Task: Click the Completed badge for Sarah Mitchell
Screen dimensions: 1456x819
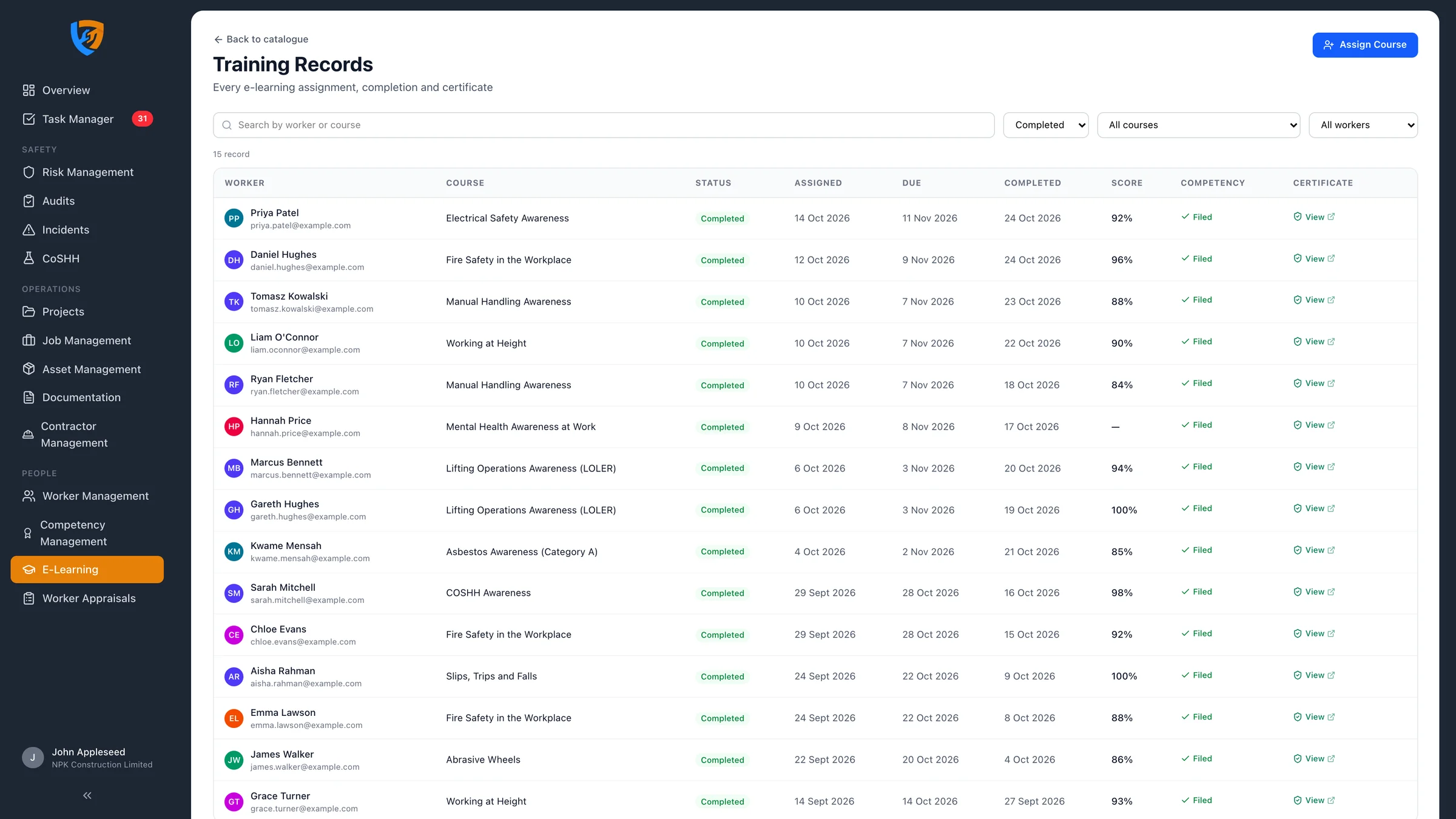Action: 722,593
